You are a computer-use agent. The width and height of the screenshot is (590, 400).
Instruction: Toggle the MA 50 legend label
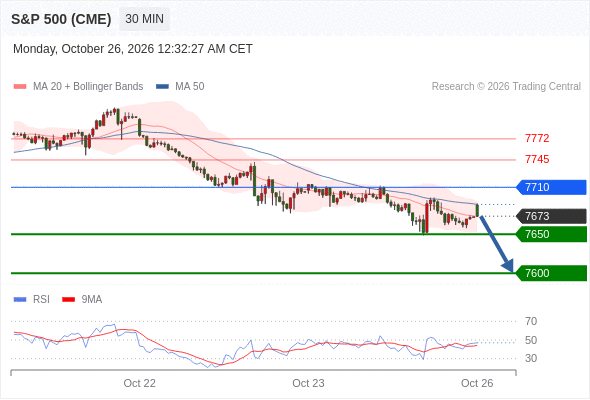(x=190, y=87)
